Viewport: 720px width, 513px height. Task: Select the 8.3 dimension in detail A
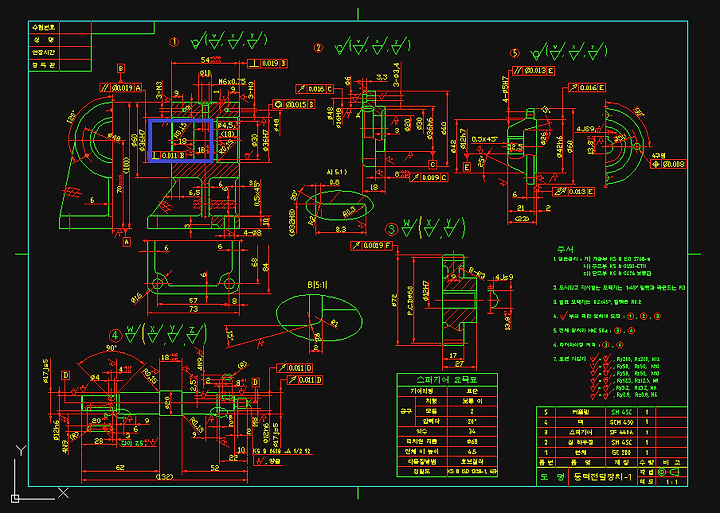tap(340, 228)
